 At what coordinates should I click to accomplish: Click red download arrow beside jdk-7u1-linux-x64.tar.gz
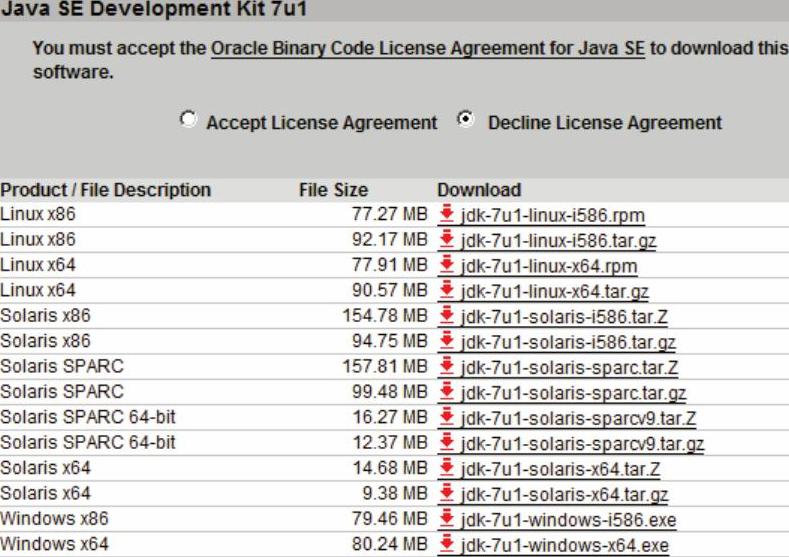coord(446,290)
